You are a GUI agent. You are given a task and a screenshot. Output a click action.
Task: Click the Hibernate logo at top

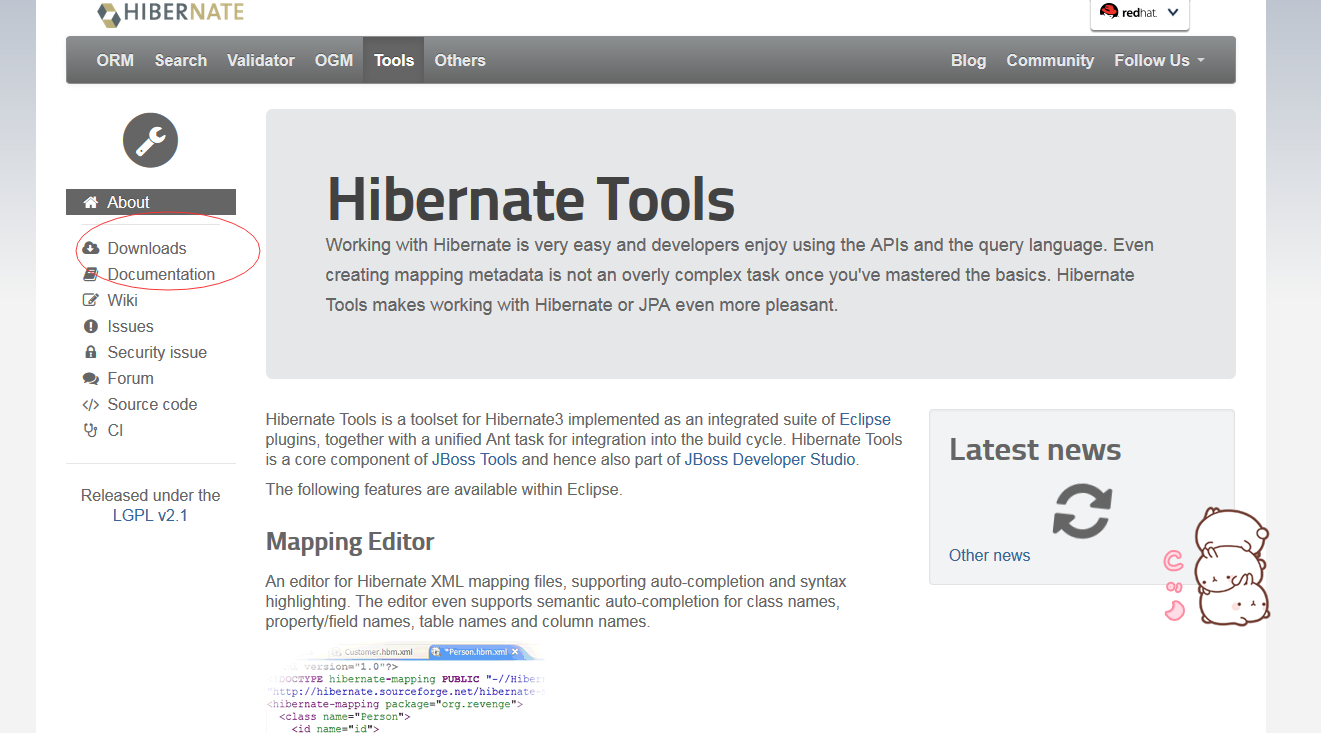click(170, 14)
